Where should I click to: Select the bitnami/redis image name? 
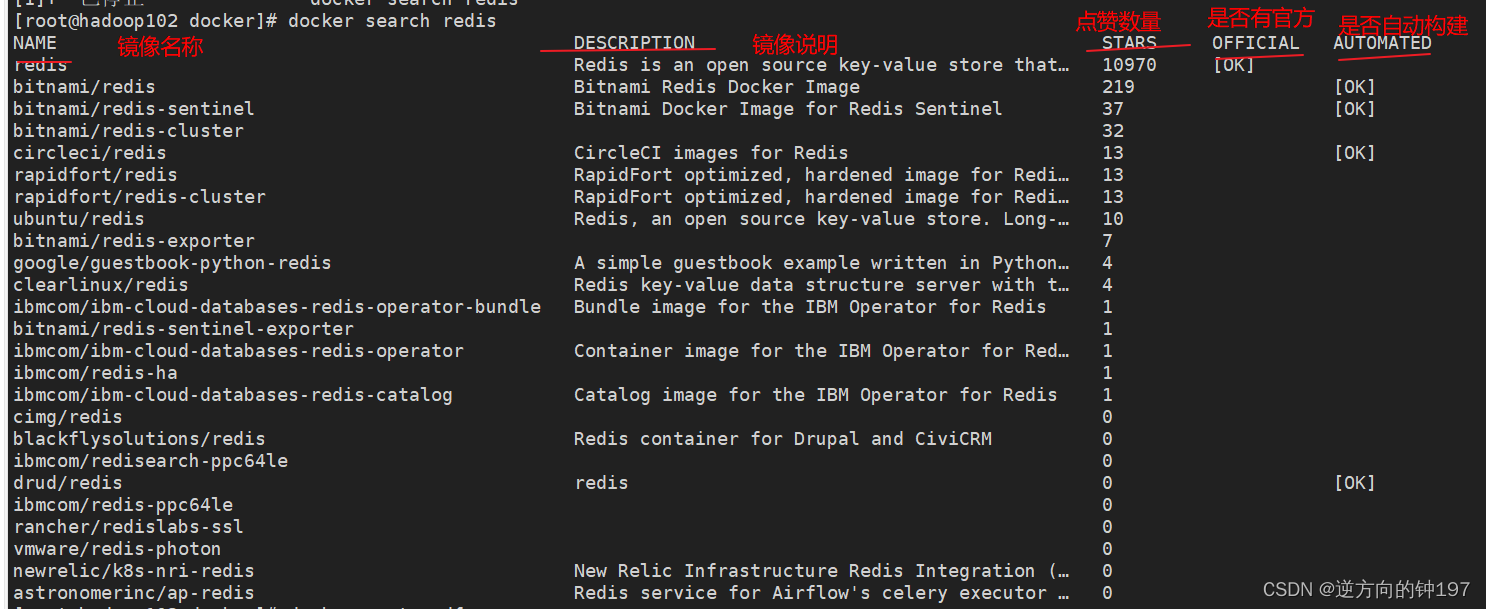(x=84, y=87)
